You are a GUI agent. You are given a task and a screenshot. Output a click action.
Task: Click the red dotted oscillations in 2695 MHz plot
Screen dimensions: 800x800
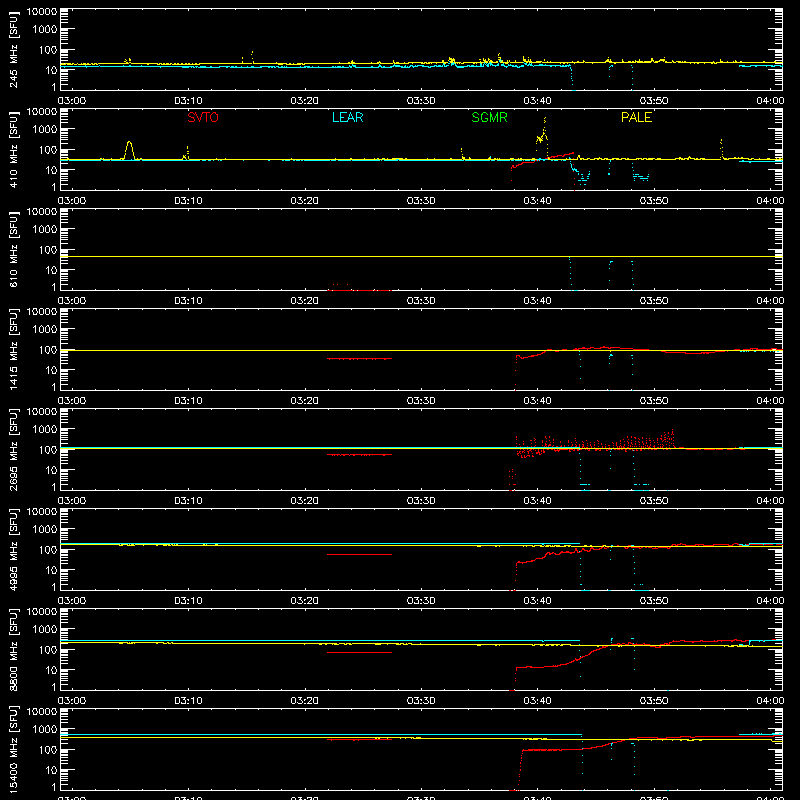594,443
